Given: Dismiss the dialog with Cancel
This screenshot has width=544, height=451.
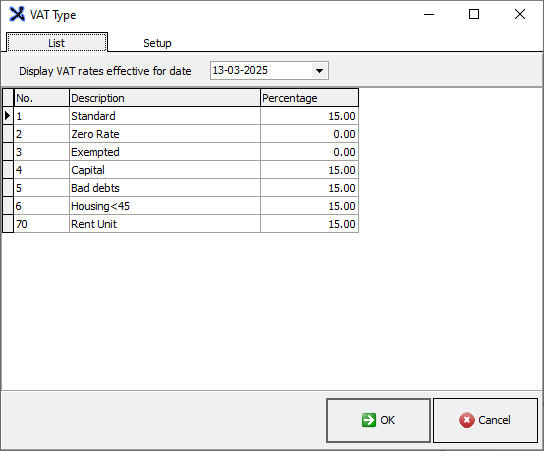Looking at the screenshot, I should point(485,420).
